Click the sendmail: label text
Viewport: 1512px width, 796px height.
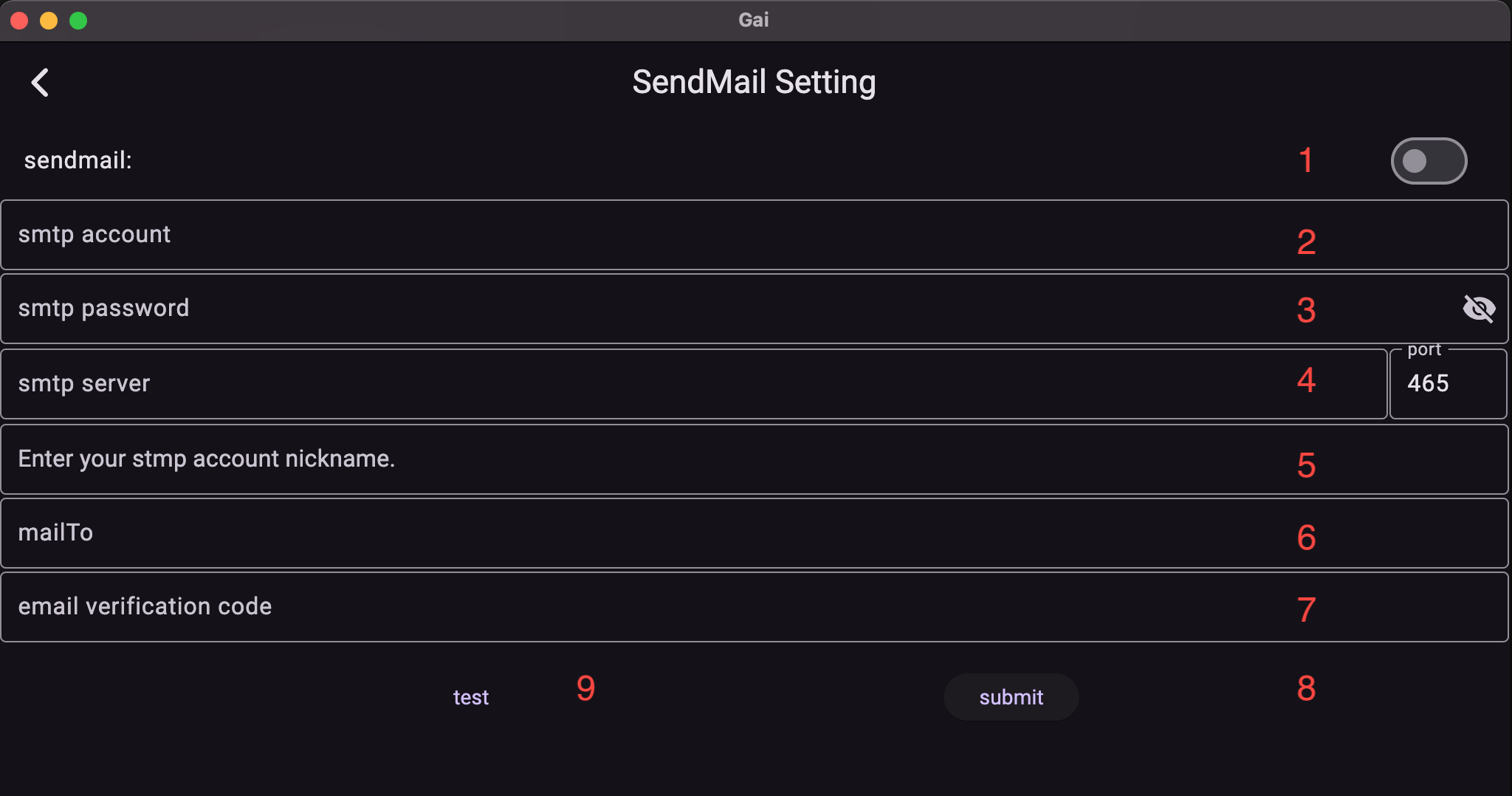78,160
